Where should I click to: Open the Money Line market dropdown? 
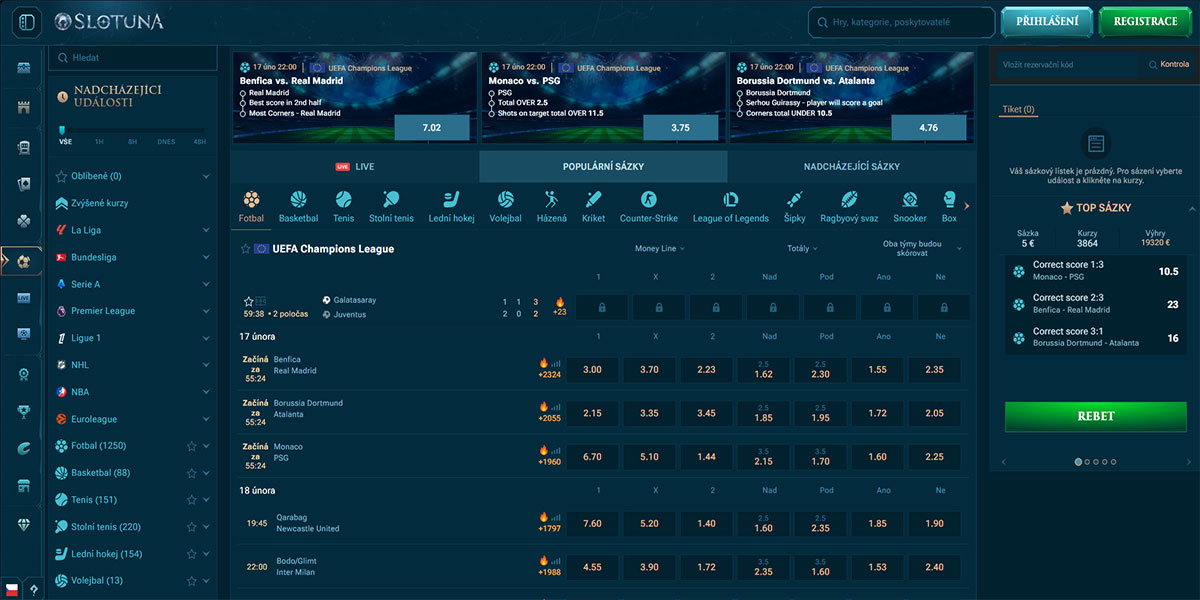659,247
